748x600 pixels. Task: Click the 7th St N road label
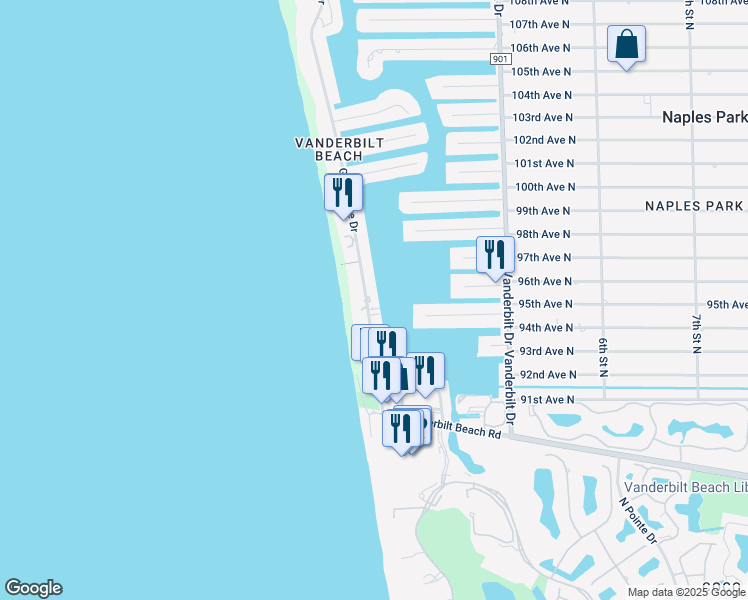click(697, 334)
